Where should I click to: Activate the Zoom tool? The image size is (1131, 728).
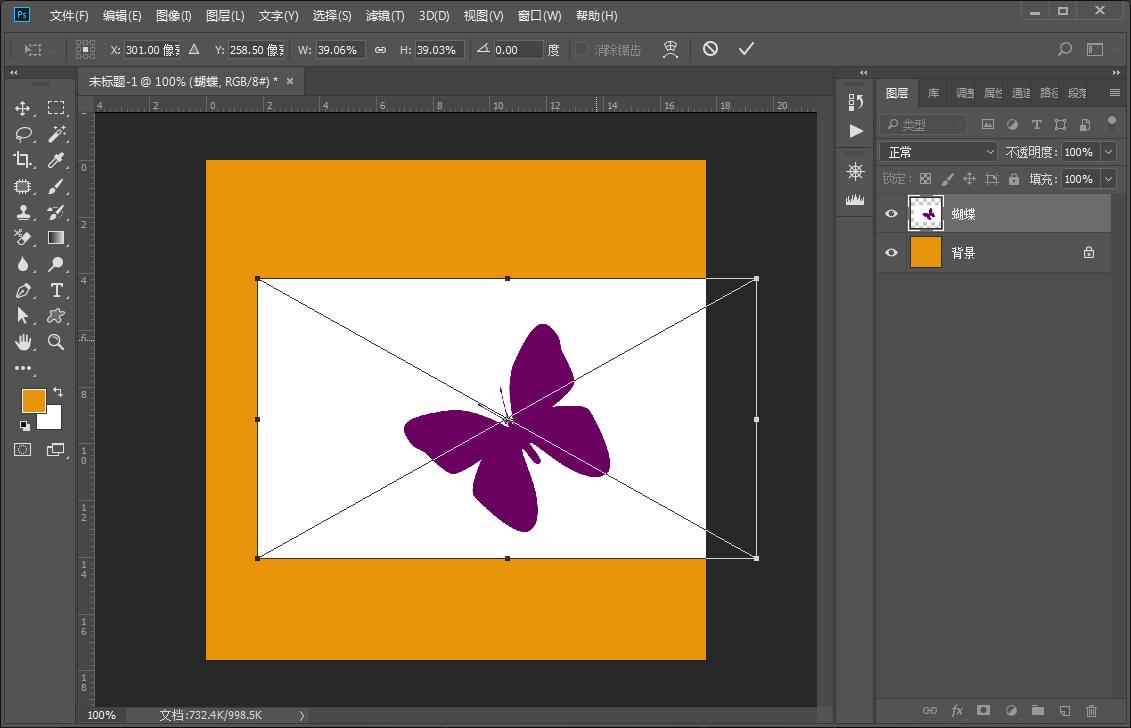57,342
